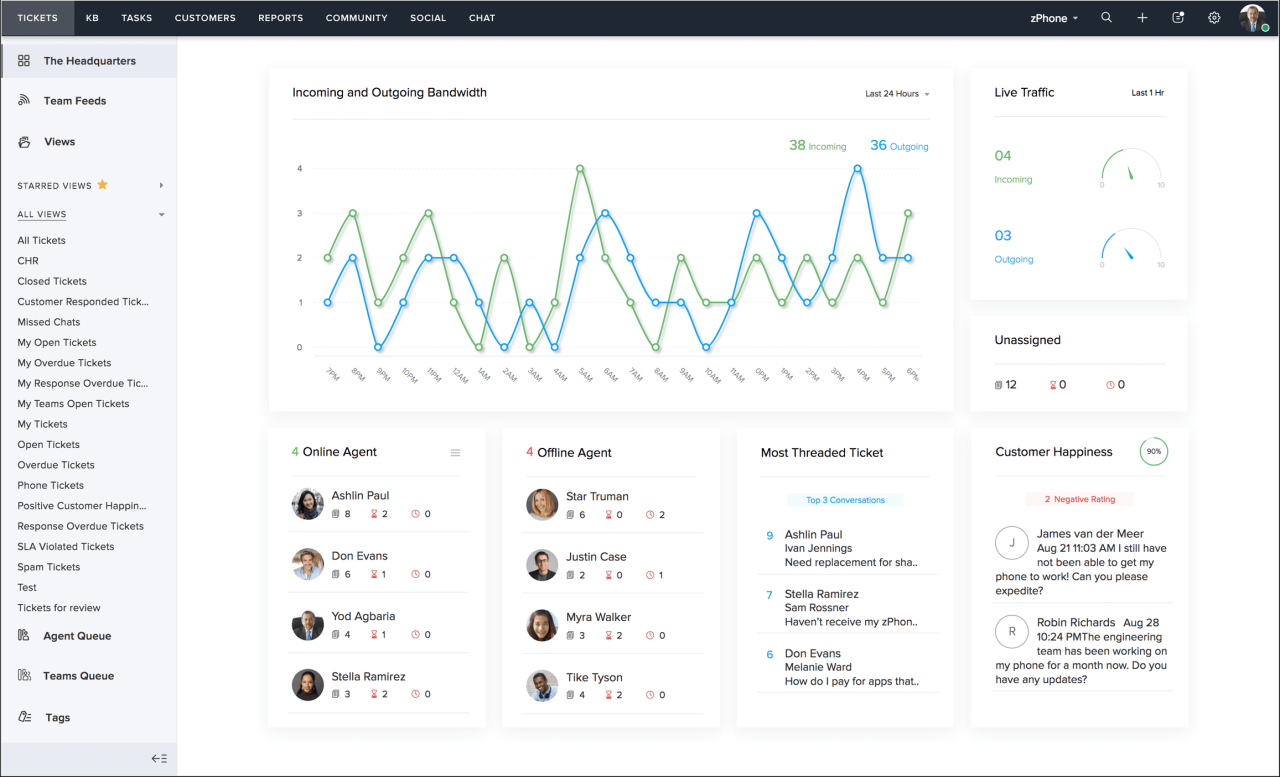Image resolution: width=1280 pixels, height=777 pixels.
Task: Expand the Last 24 Hours dropdown
Action: tap(897, 93)
